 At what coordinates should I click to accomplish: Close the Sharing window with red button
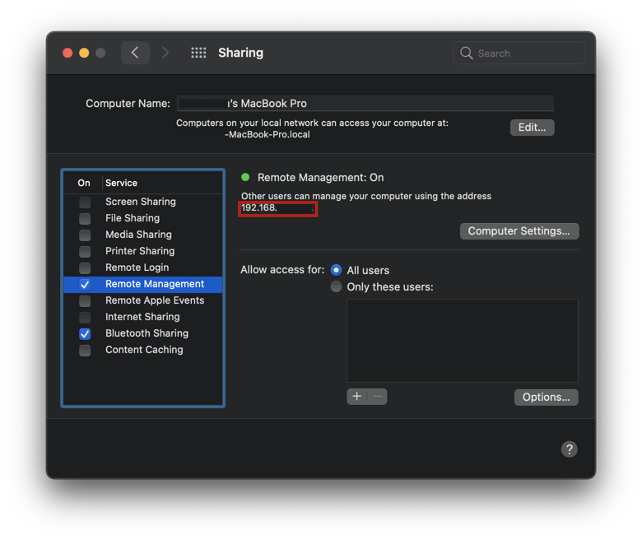(68, 53)
